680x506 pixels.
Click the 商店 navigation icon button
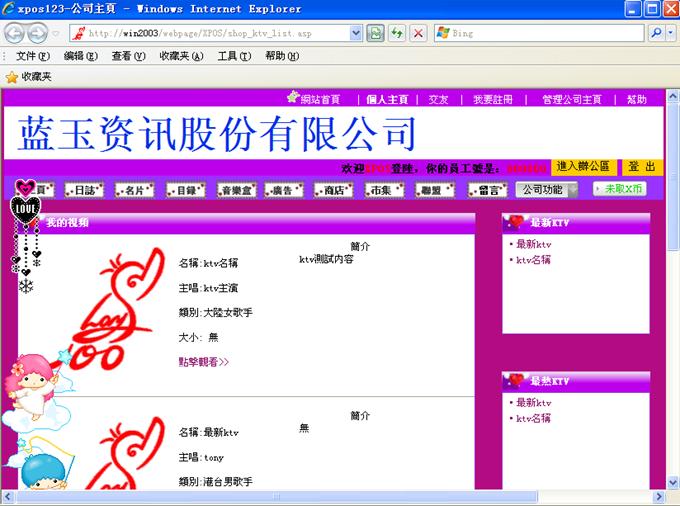(333, 190)
